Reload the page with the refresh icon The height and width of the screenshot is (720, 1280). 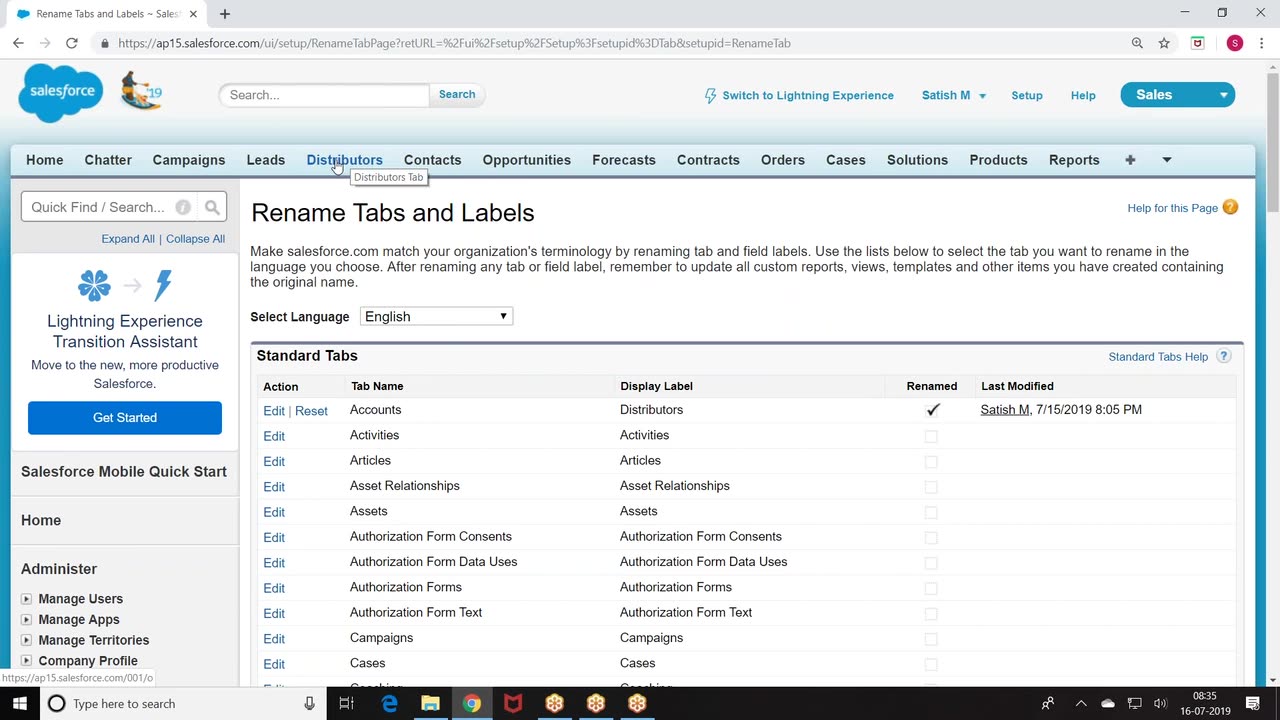[72, 43]
